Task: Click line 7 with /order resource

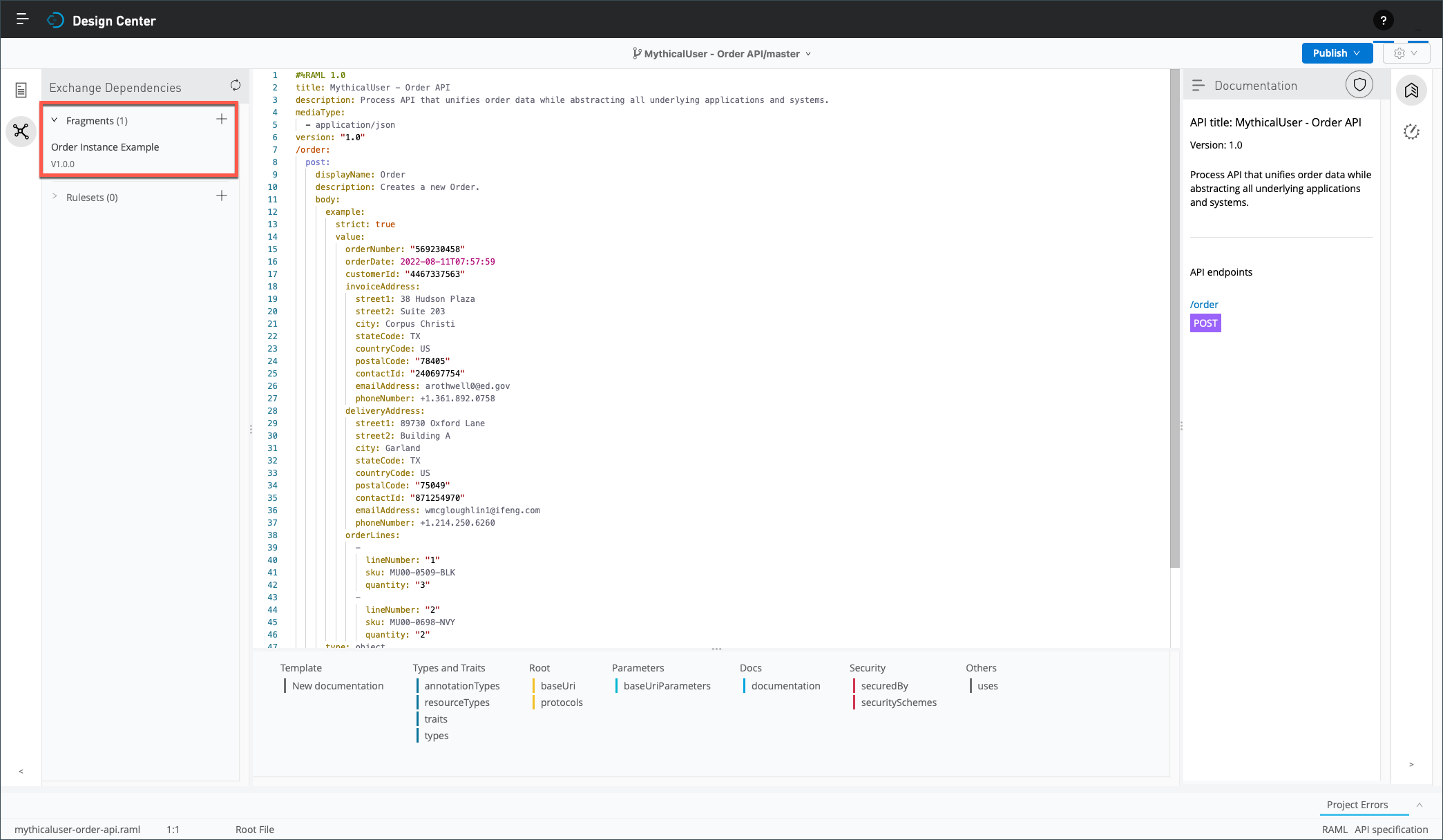Action: click(x=313, y=150)
